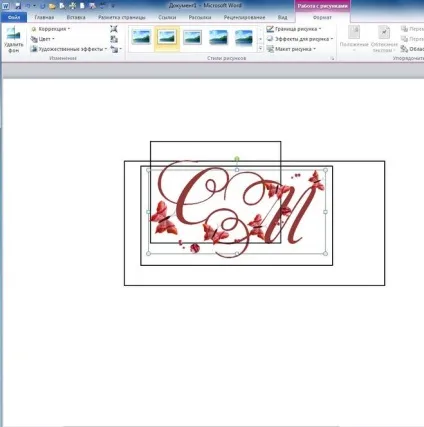The width and height of the screenshot is (424, 427).
Task: Open the Макет рисунка dropdown
Action: click(291, 49)
